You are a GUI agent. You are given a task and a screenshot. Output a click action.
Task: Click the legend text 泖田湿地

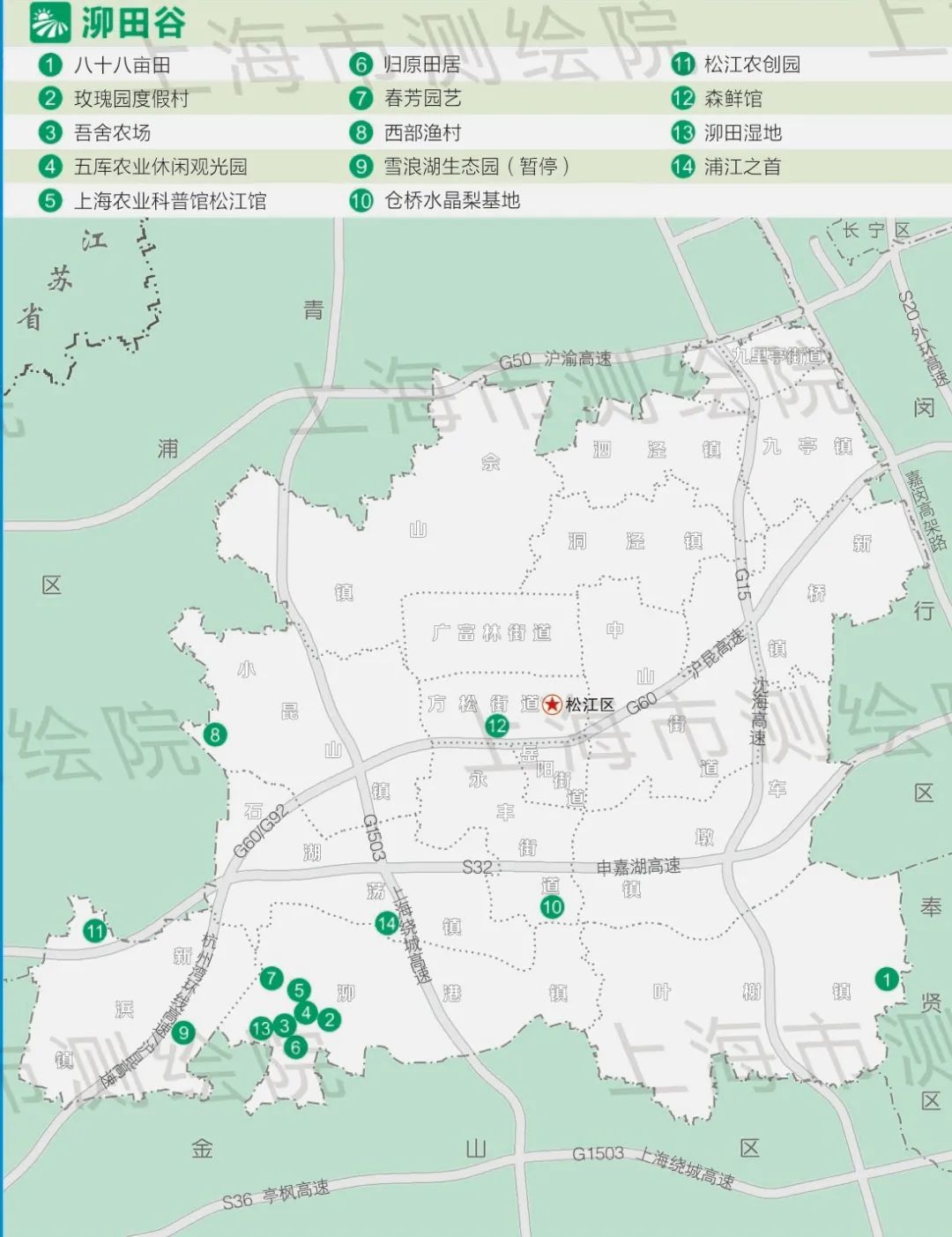(743, 133)
